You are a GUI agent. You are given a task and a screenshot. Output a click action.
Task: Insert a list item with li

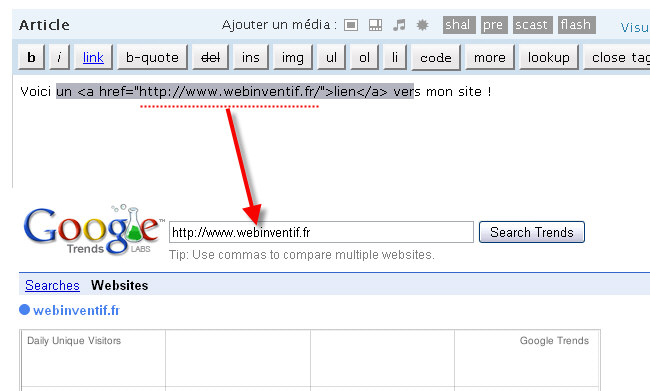click(x=395, y=57)
